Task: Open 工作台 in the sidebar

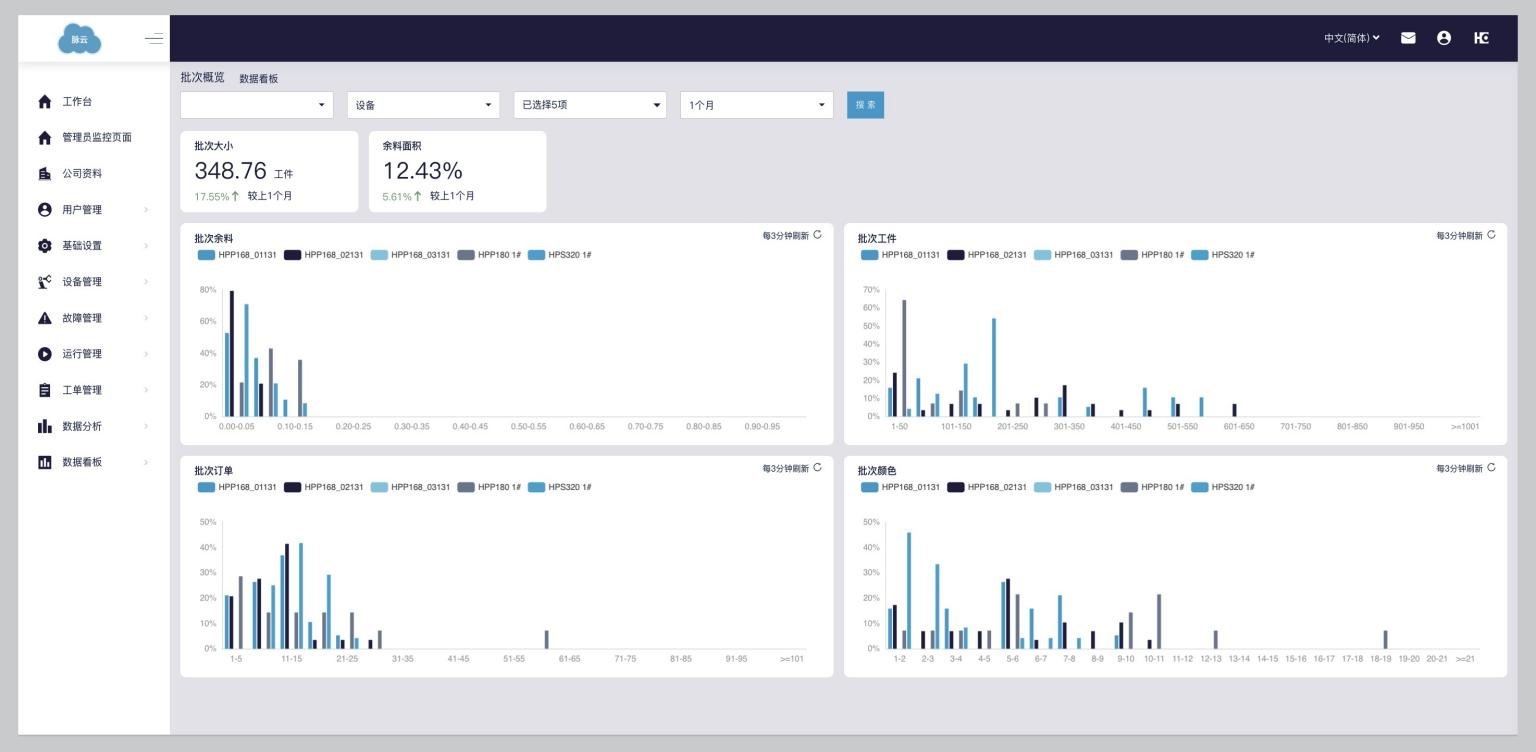Action: (77, 102)
